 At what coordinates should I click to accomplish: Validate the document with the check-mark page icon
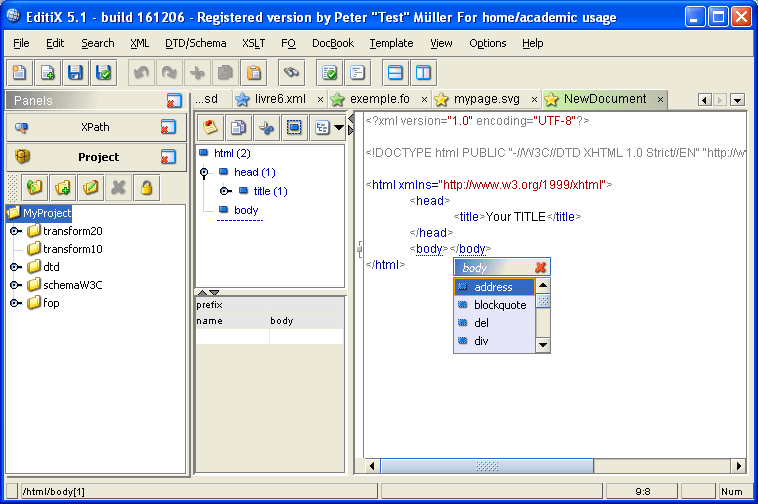click(330, 73)
